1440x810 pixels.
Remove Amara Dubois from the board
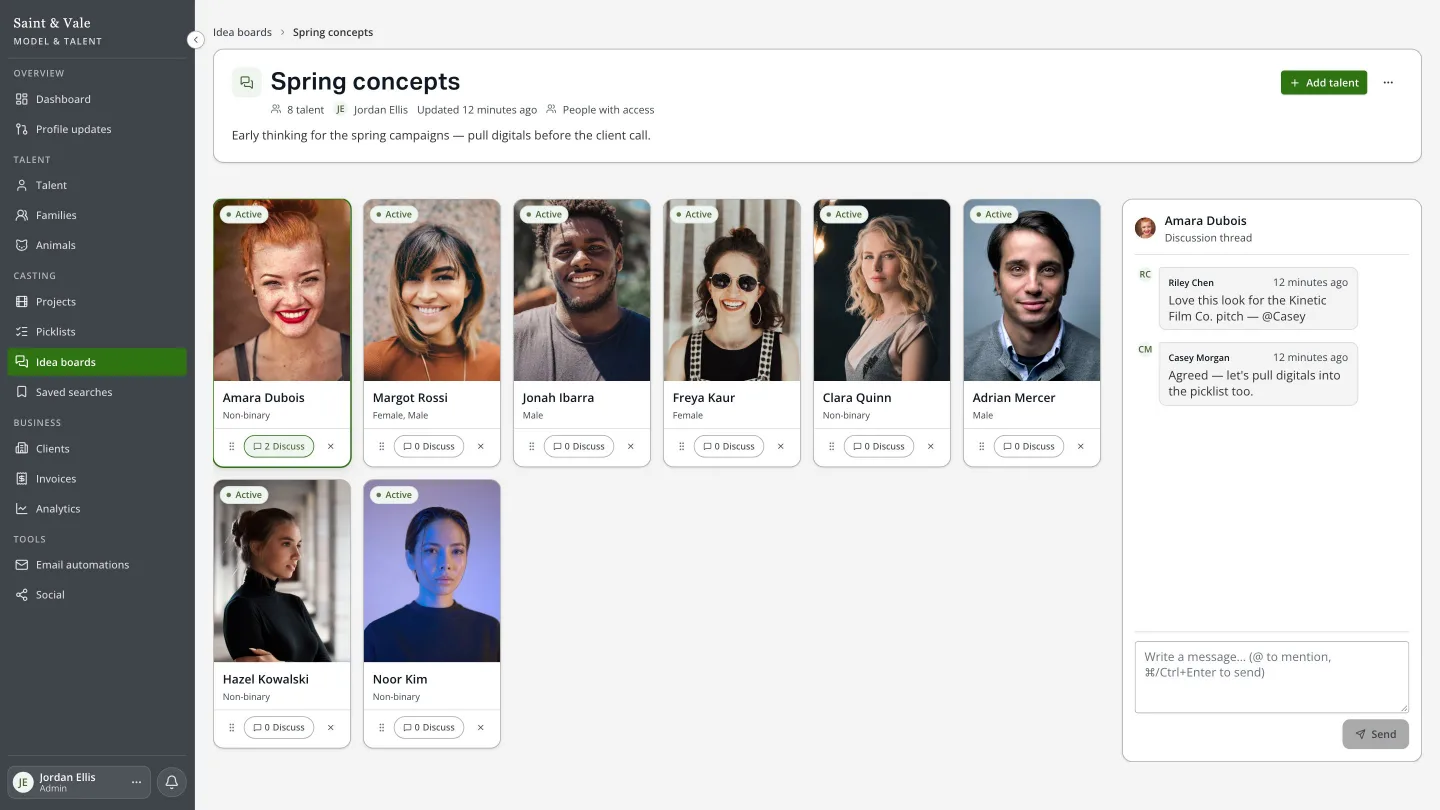331,447
